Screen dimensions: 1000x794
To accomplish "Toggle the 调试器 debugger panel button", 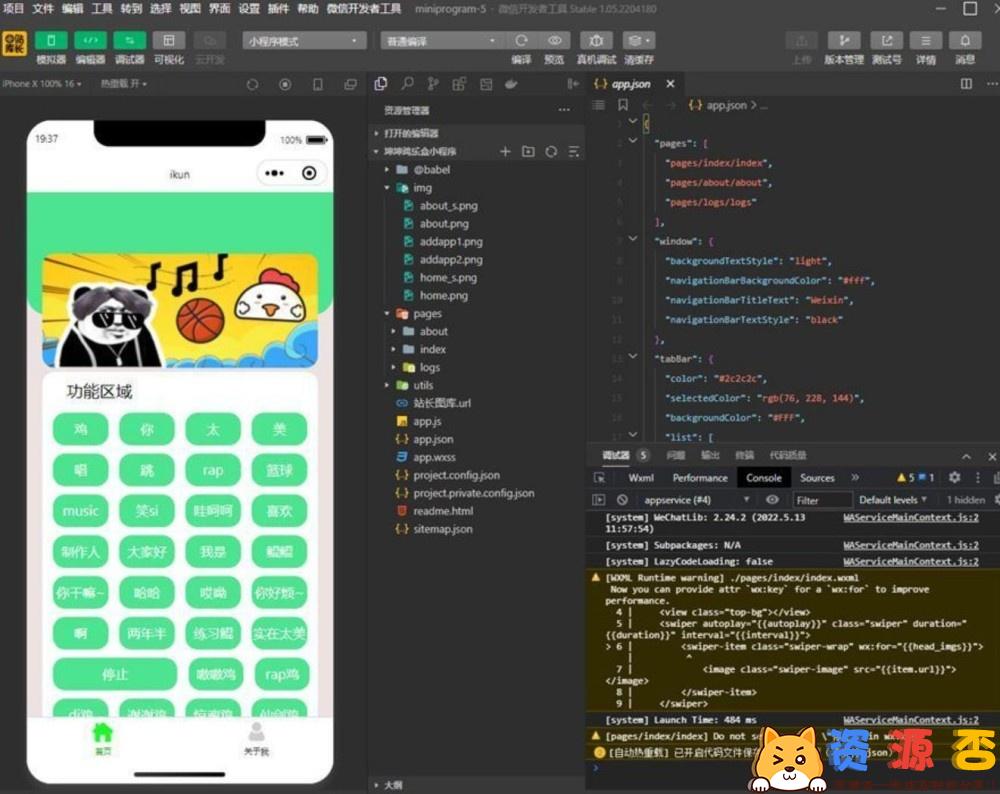I will [129, 41].
